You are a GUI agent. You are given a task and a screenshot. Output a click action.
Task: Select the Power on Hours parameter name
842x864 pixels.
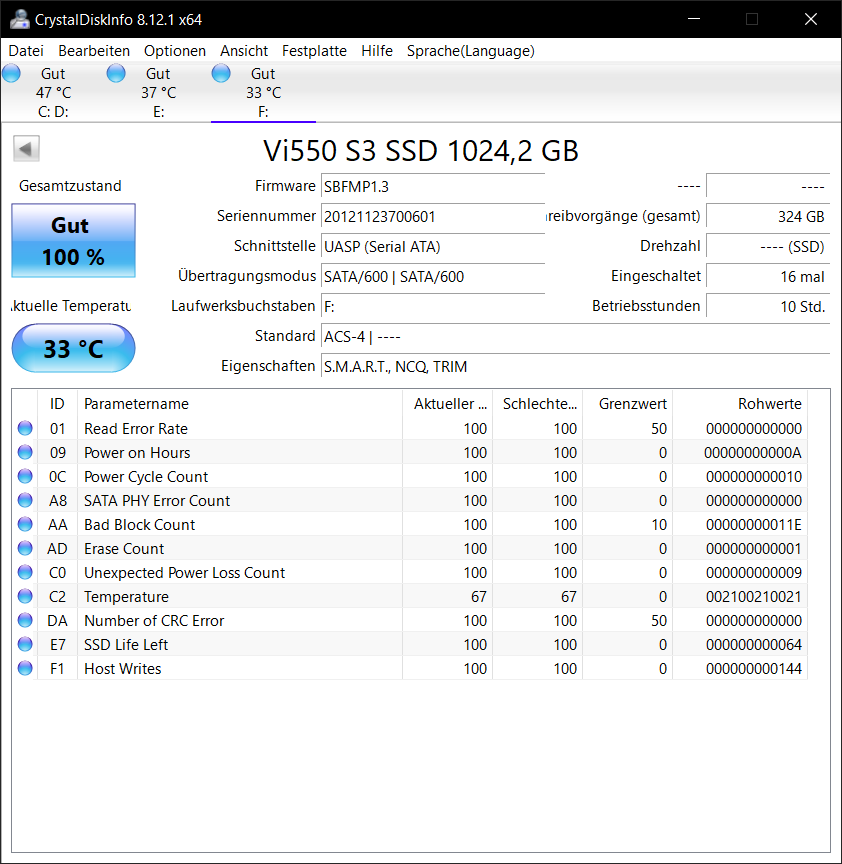click(x=137, y=453)
